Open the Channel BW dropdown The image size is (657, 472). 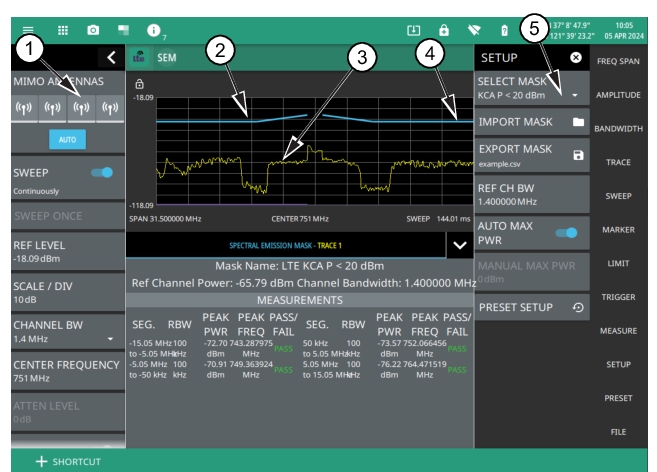(x=109, y=339)
